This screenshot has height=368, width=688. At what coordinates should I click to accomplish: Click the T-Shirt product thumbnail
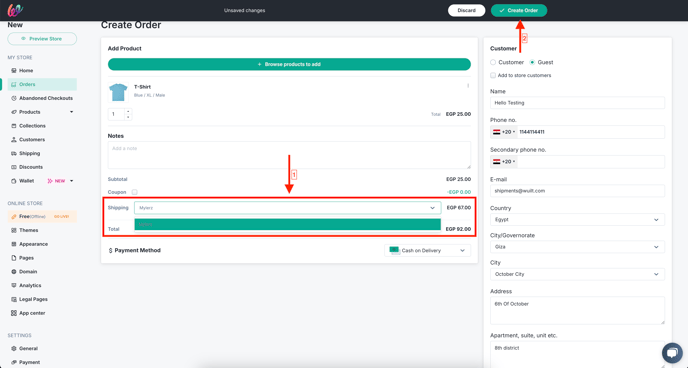(118, 93)
